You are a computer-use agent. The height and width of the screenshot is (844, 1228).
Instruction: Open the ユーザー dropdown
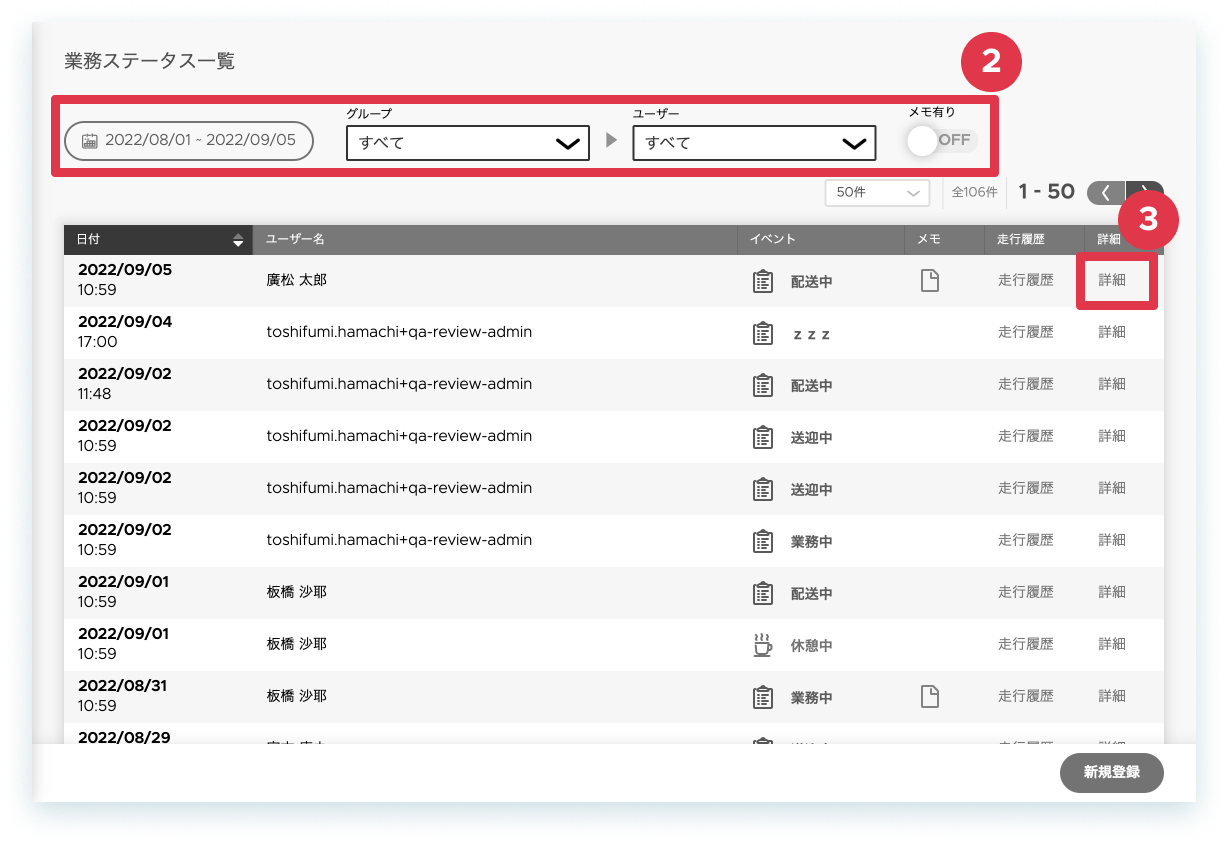pyautogui.click(x=755, y=143)
